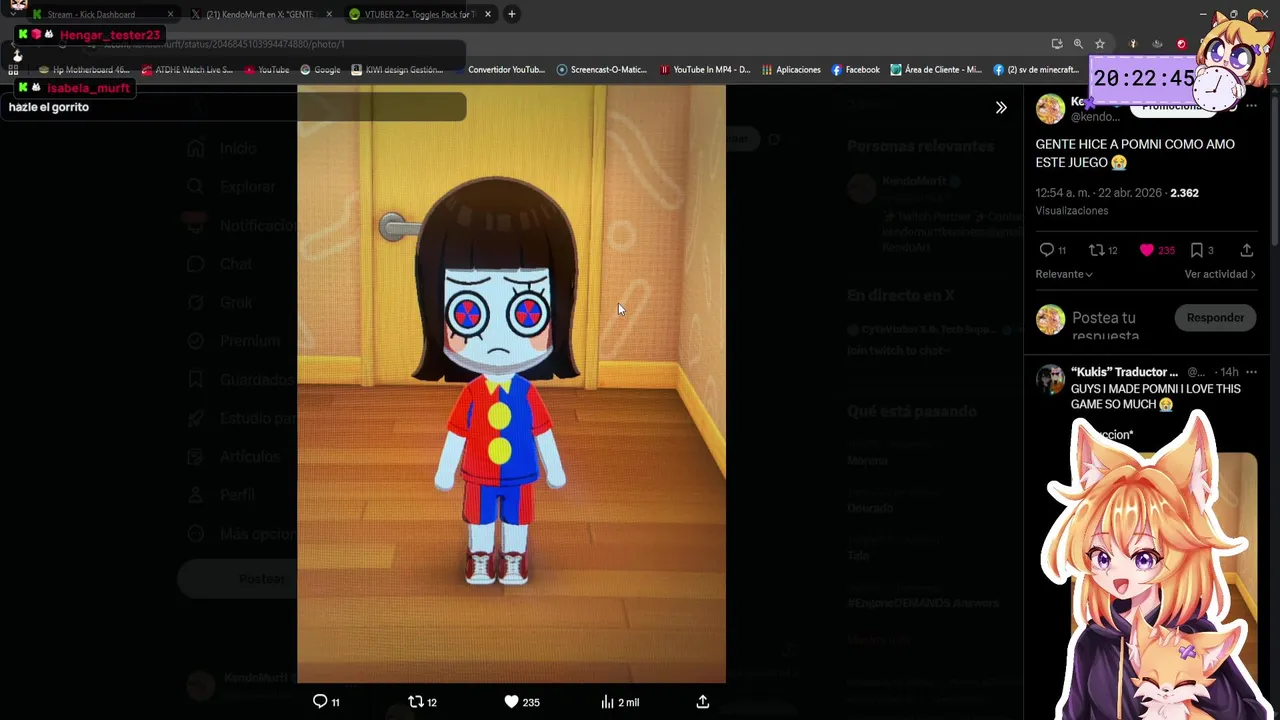This screenshot has height=720, width=1280.
Task: Open the "Kukis" Traductor profile name
Action: (x=1124, y=372)
